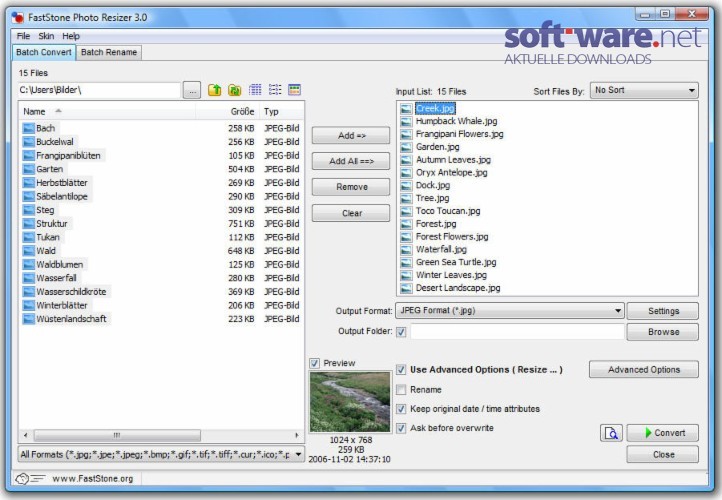This screenshot has height=500, width=722.
Task: Switch to the Batch Convert tab
Action: click(x=44, y=52)
